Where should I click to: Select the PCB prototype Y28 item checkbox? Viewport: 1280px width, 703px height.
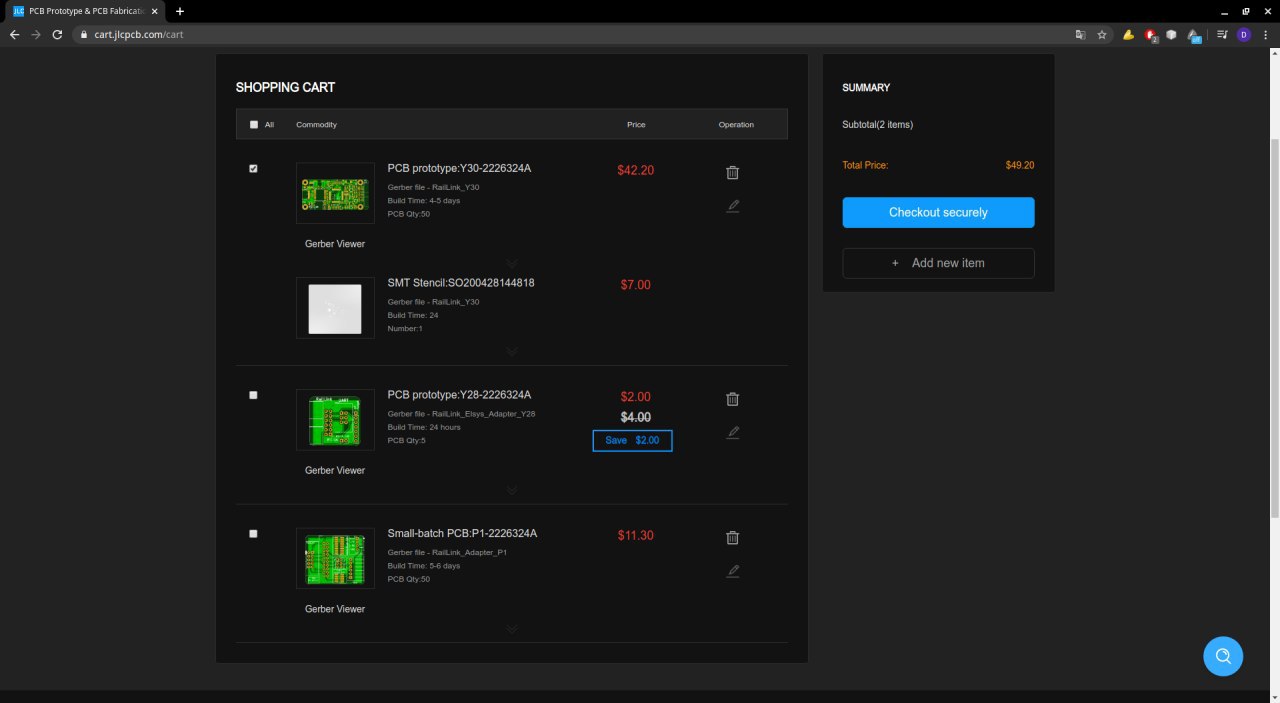tap(253, 395)
